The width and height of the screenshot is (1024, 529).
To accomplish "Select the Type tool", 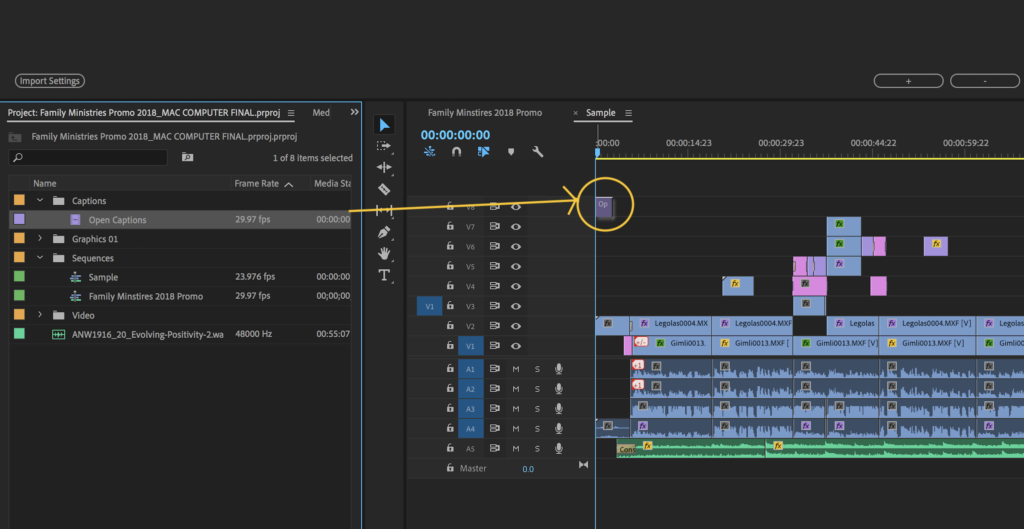I will (x=384, y=275).
